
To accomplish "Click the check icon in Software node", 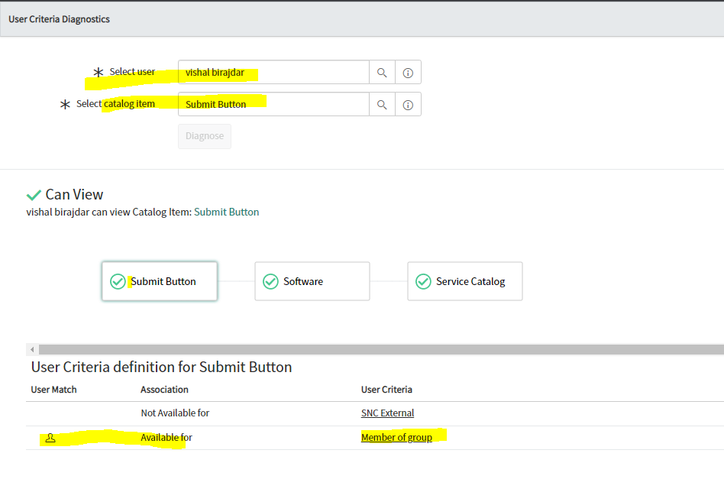I will [x=271, y=281].
